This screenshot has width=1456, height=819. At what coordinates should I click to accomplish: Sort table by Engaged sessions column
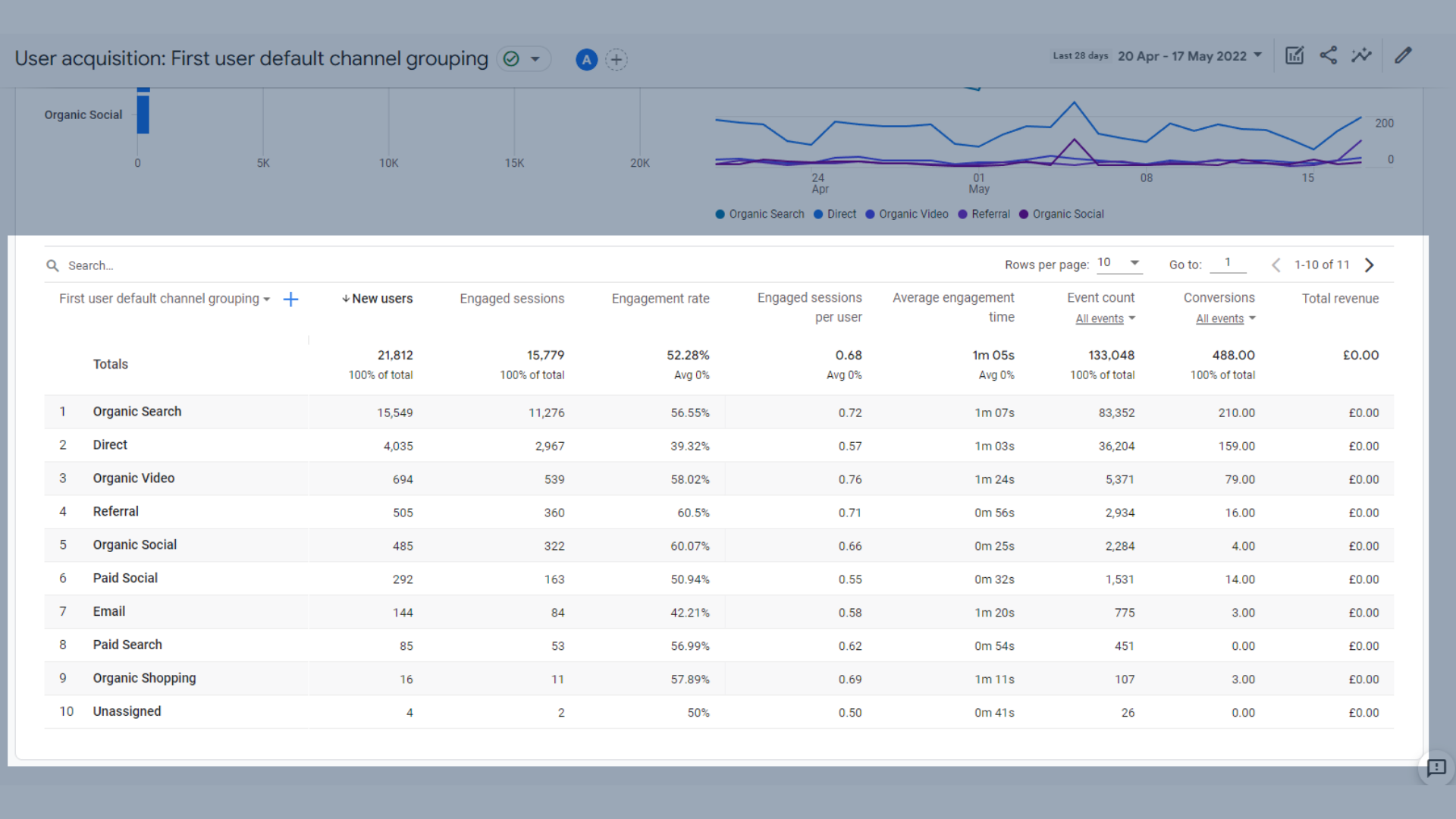pos(512,299)
